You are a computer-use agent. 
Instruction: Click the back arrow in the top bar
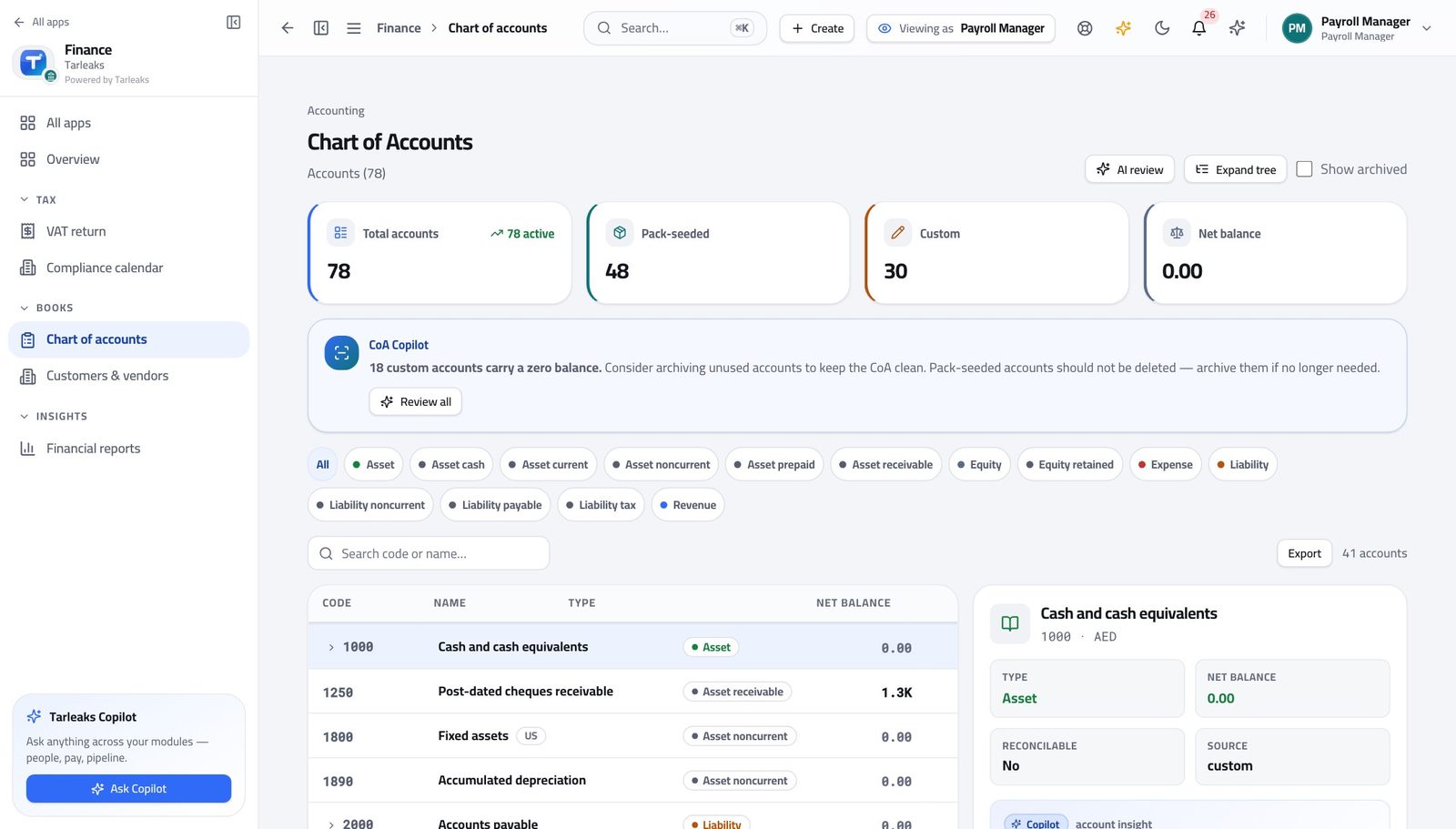tap(288, 28)
